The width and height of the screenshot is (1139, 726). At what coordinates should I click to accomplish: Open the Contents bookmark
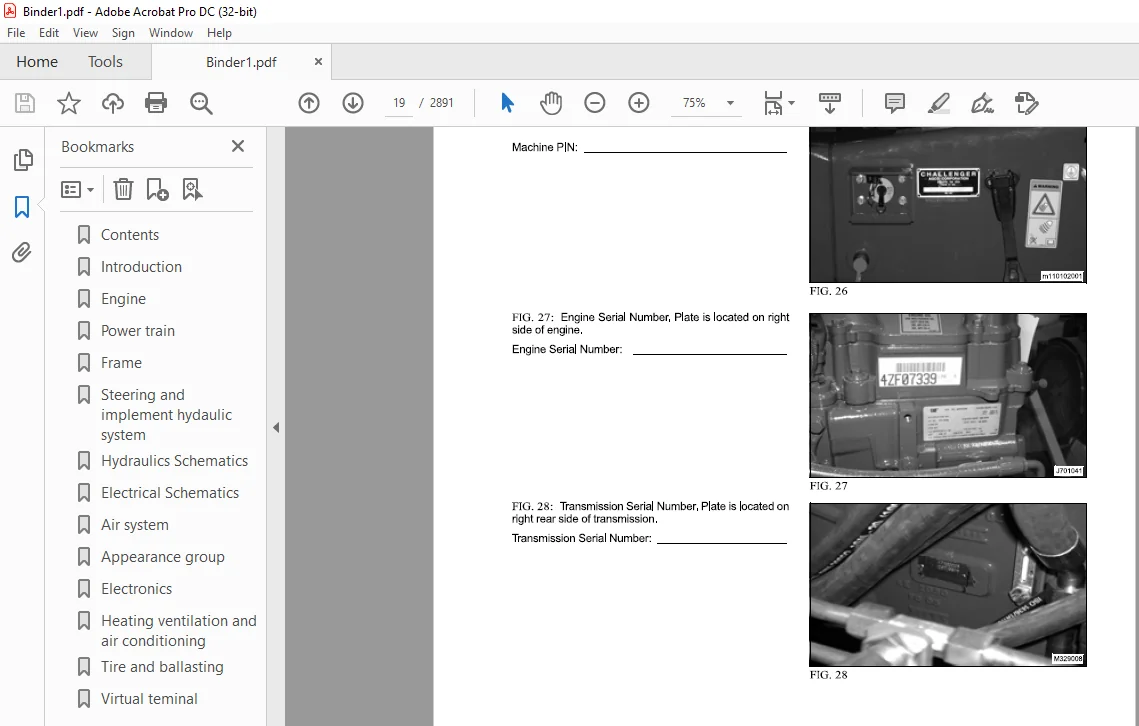[x=130, y=235]
